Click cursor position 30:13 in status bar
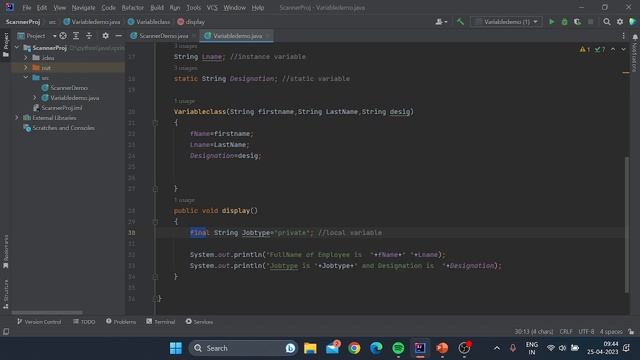The width and height of the screenshot is (640, 360). point(534,331)
